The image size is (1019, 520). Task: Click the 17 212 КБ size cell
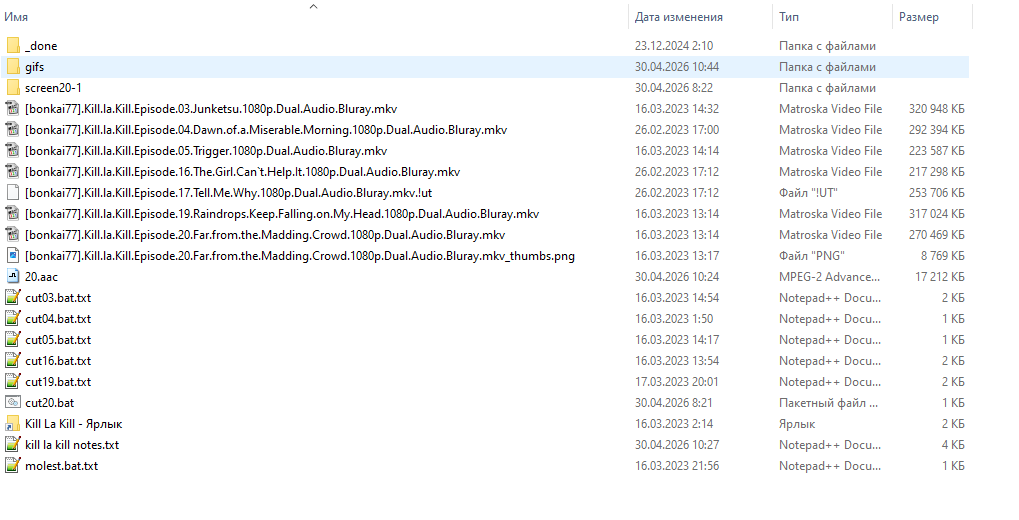[940, 276]
